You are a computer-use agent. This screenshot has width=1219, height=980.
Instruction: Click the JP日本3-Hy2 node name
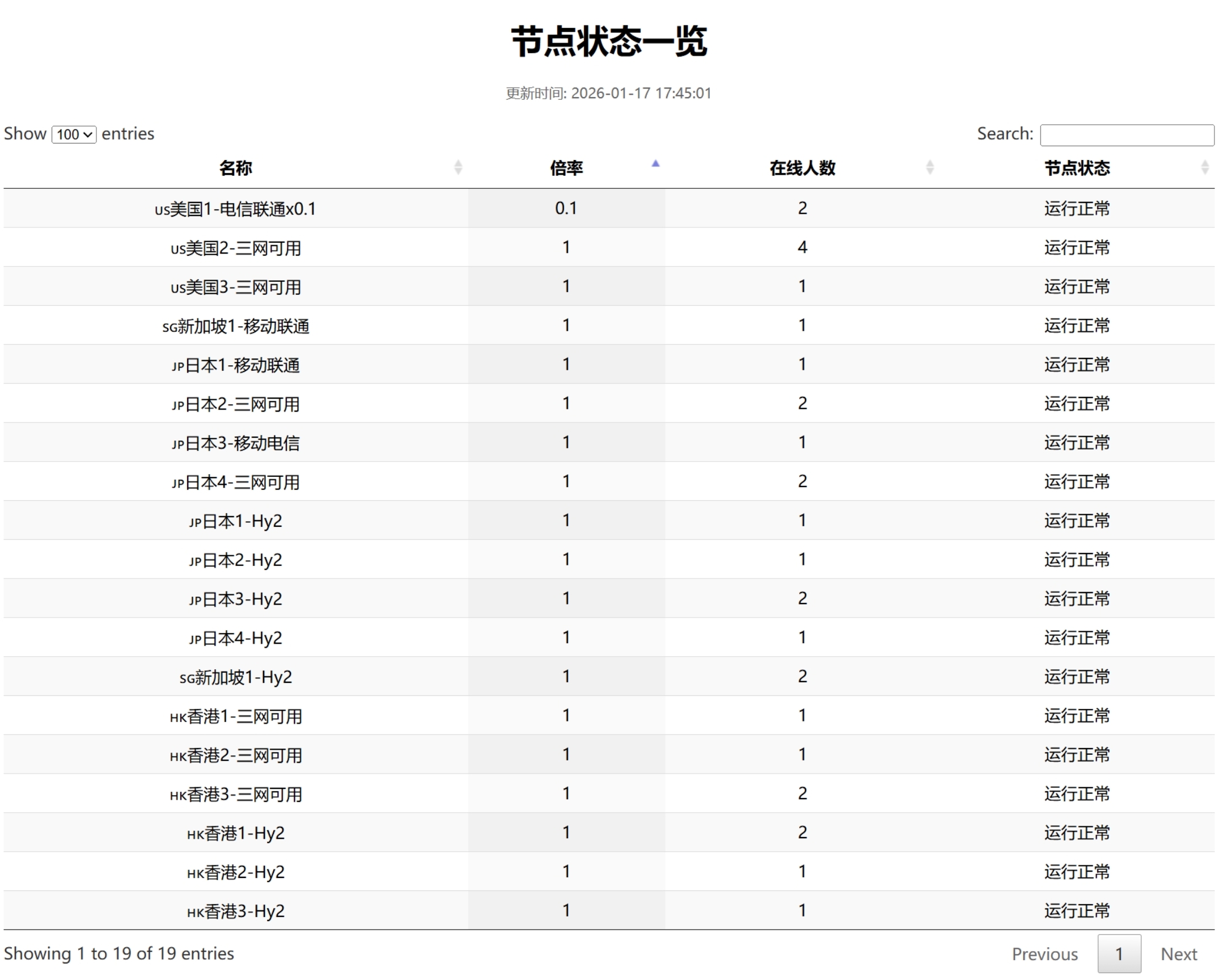click(x=235, y=599)
